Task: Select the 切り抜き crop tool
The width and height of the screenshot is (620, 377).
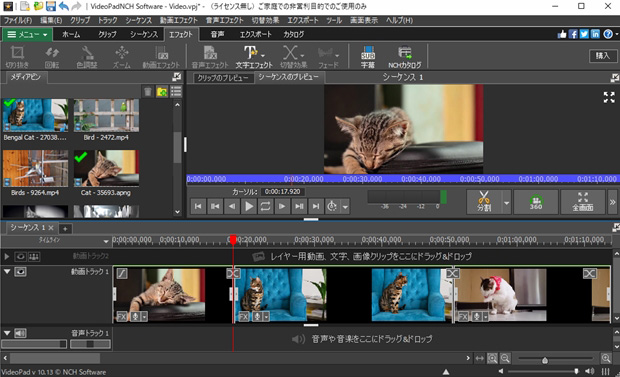Action: point(17,57)
